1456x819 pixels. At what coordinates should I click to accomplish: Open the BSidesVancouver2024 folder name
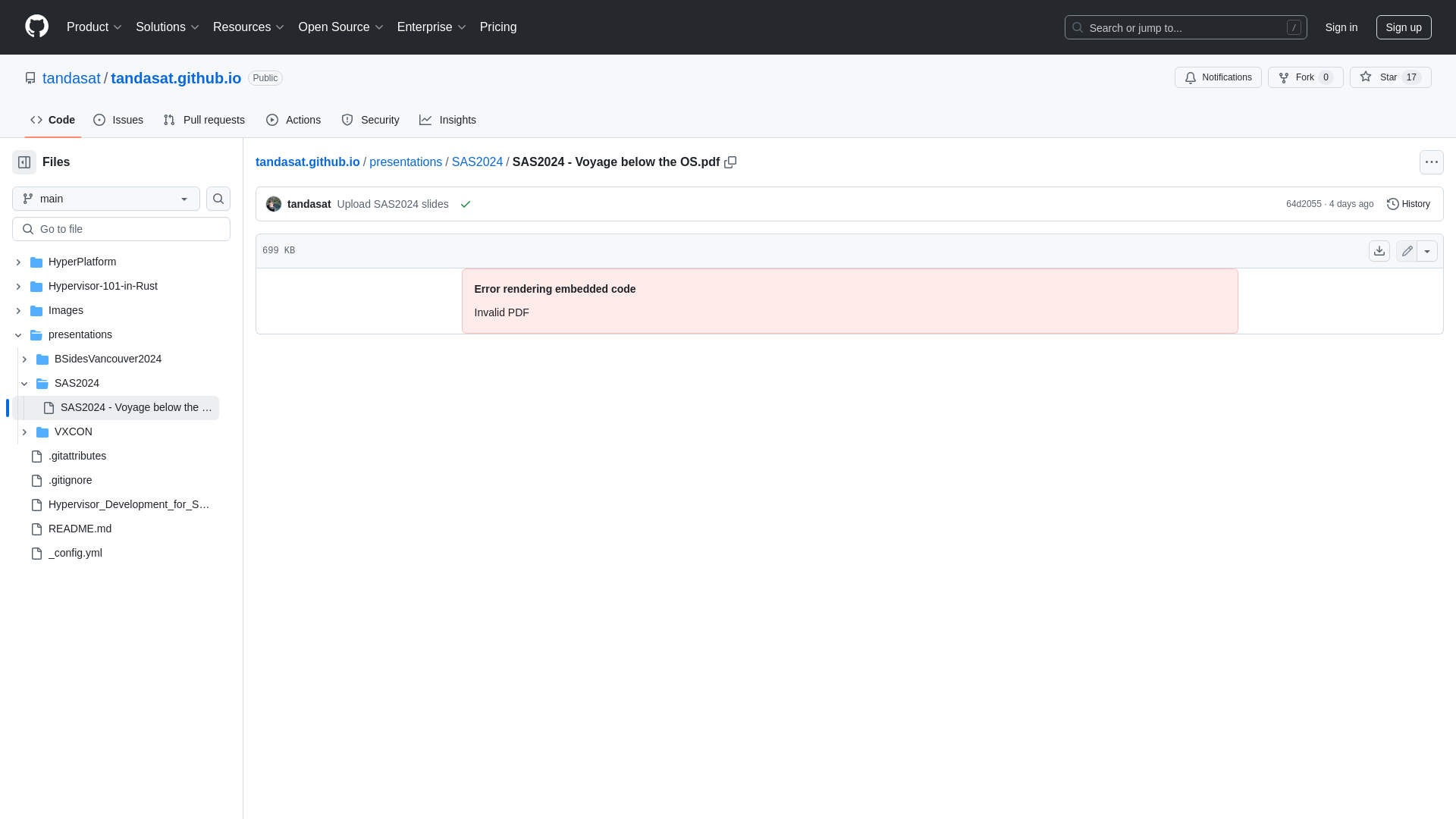(108, 359)
